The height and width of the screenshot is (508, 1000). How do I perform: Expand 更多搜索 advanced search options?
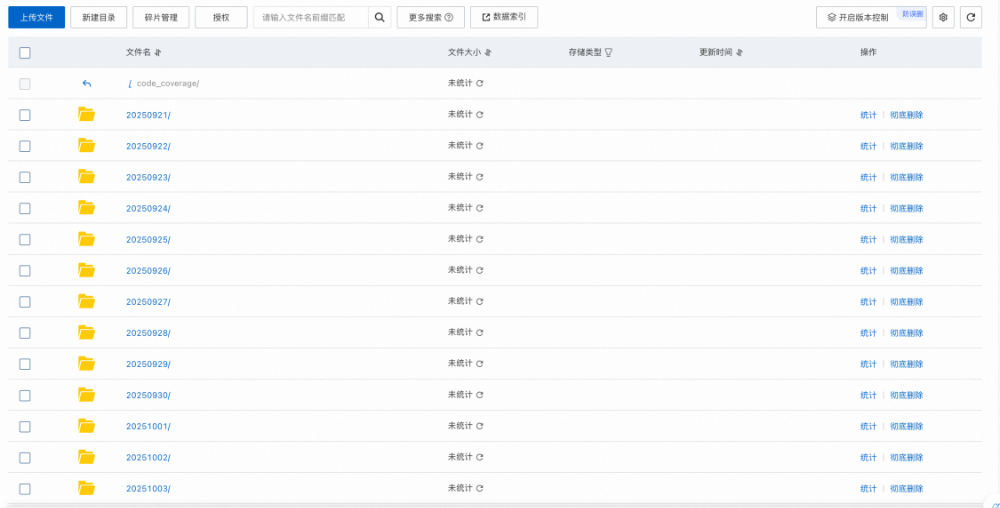[431, 17]
